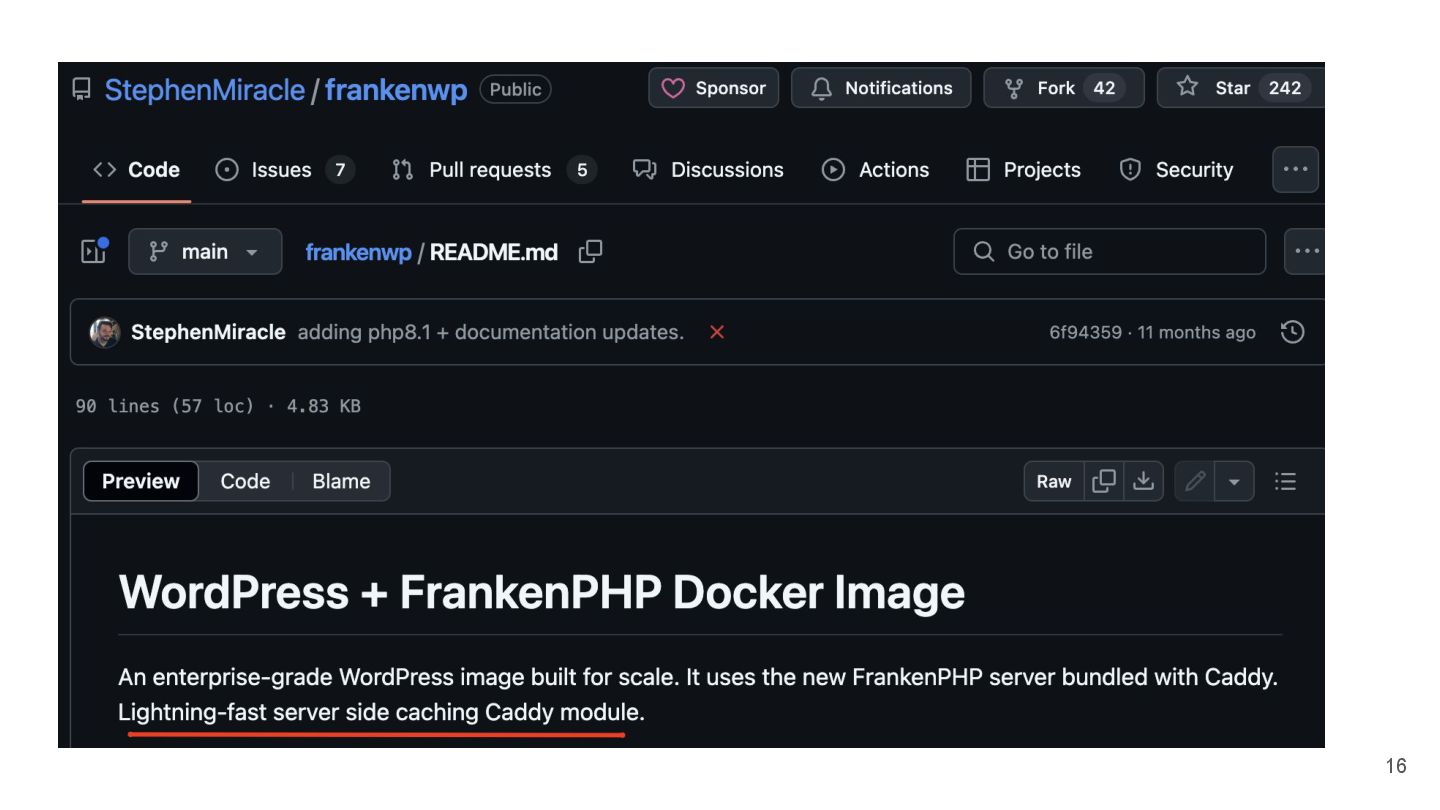Click the failed status X icon
Image resolution: width=1440 pixels, height=810 pixels.
pos(716,332)
